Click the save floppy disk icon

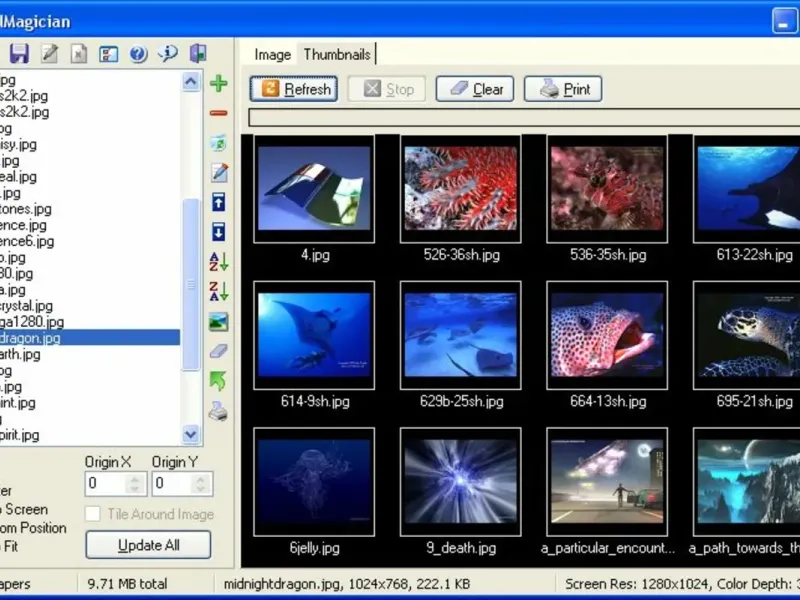19,53
